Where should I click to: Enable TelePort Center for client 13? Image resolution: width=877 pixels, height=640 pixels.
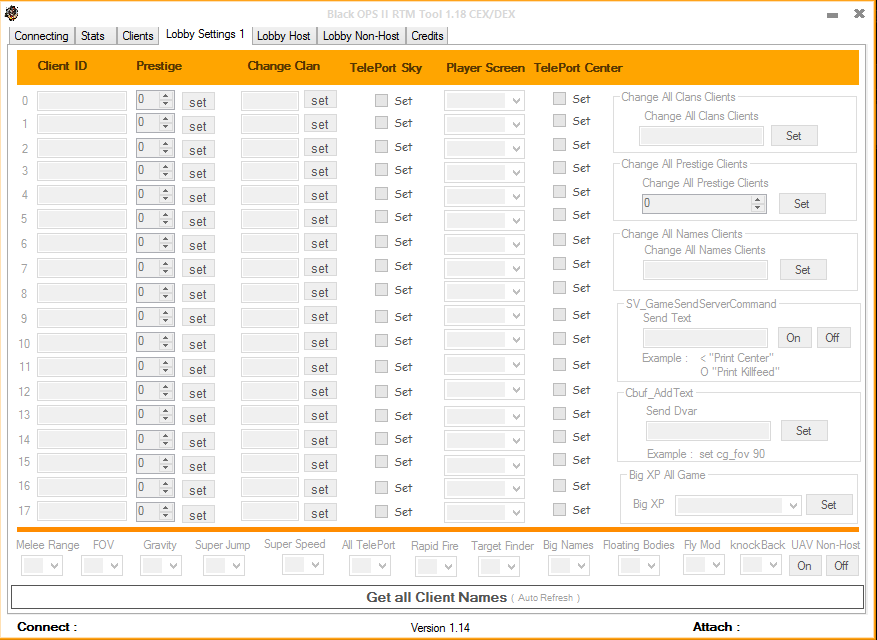tap(559, 413)
